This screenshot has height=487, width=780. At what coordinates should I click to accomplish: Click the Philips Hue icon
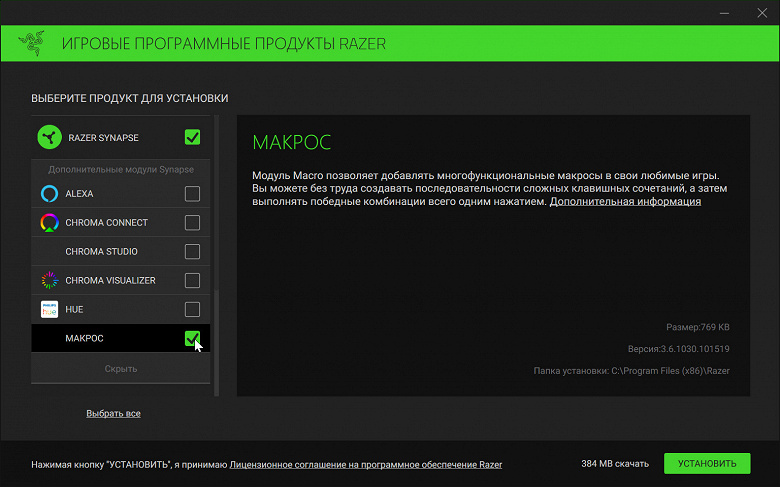click(x=49, y=309)
